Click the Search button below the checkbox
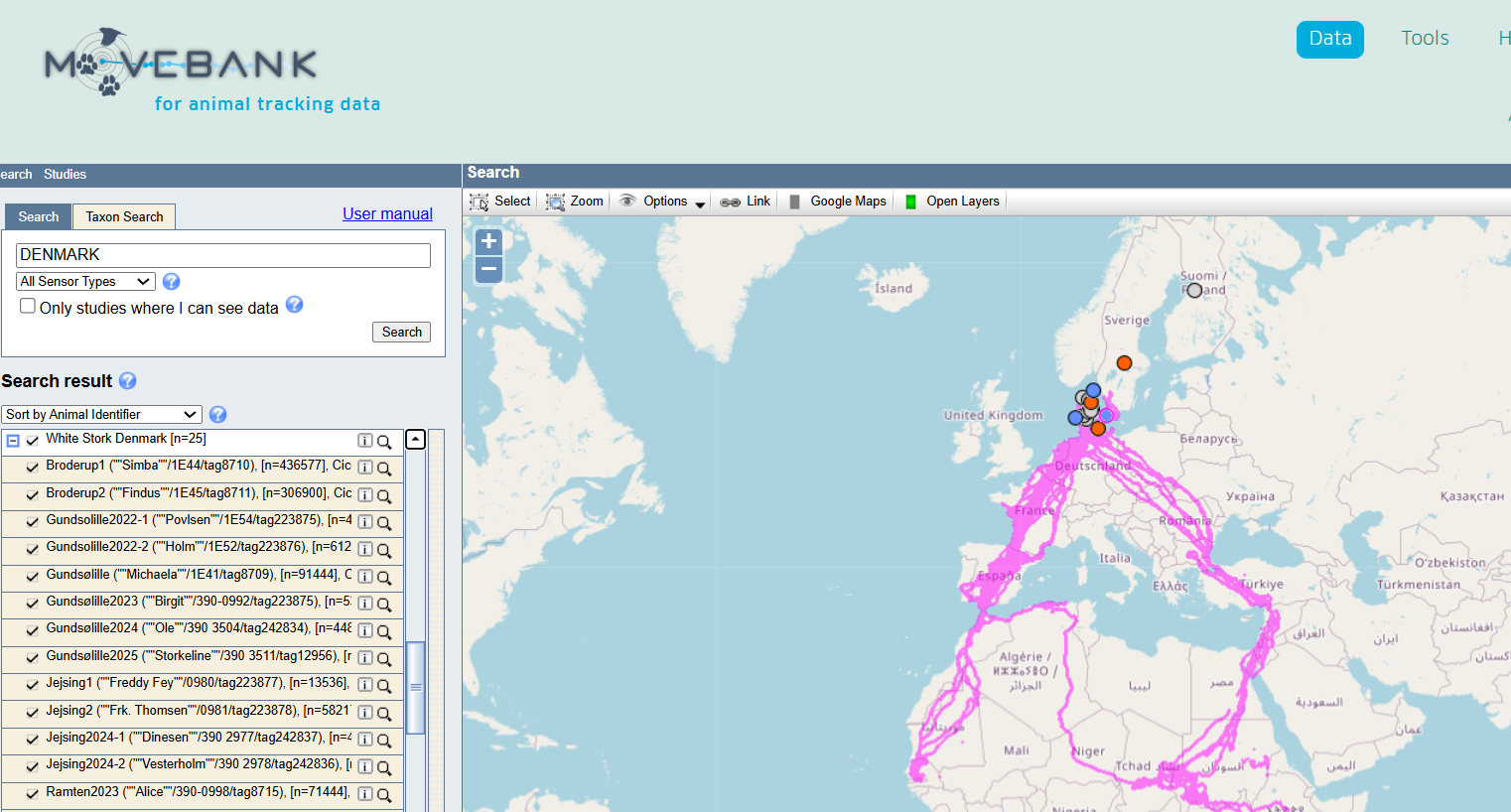Viewport: 1511px width, 812px height. point(401,332)
